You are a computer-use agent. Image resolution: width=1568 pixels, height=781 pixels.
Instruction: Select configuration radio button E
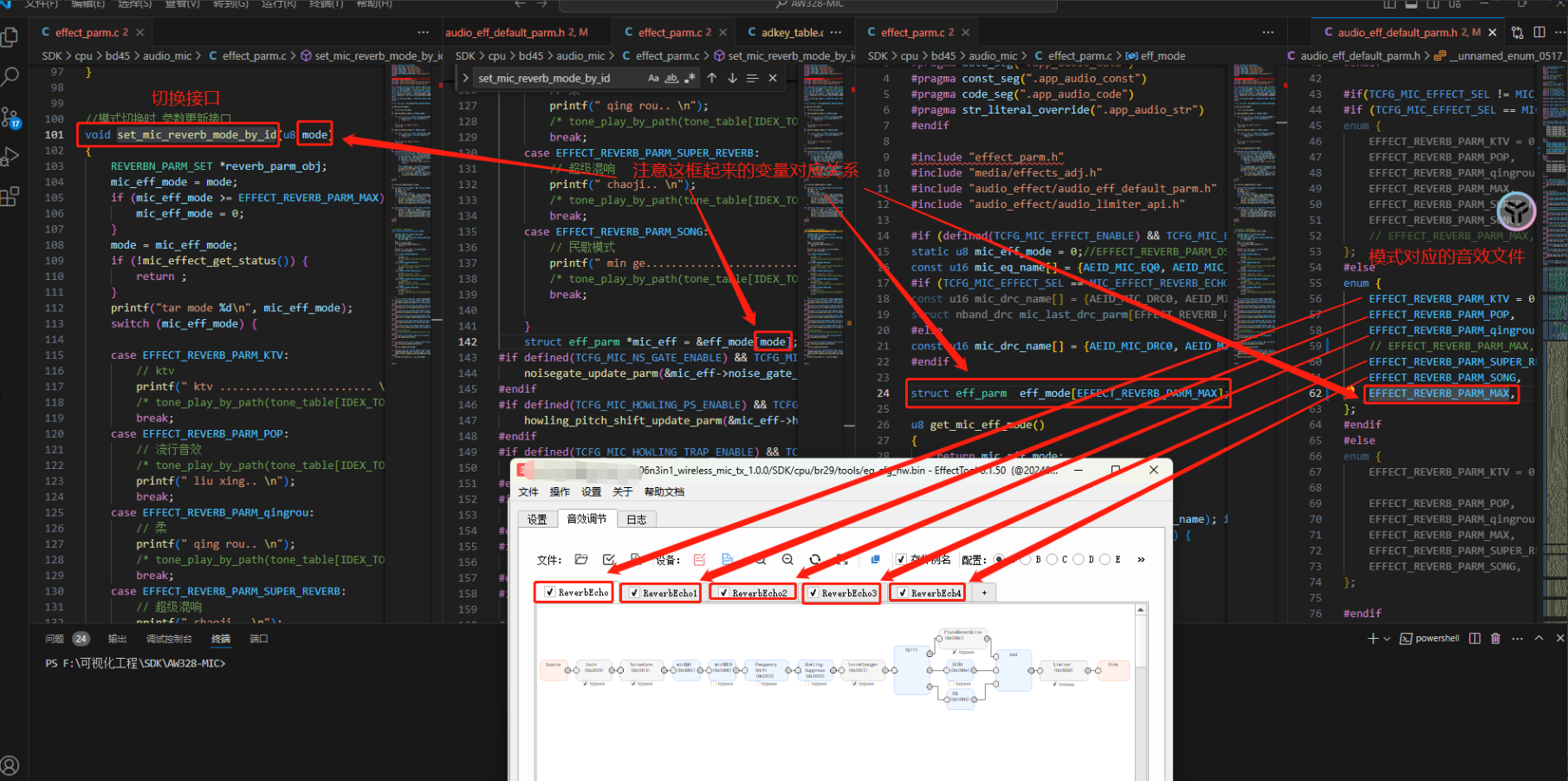1105,559
